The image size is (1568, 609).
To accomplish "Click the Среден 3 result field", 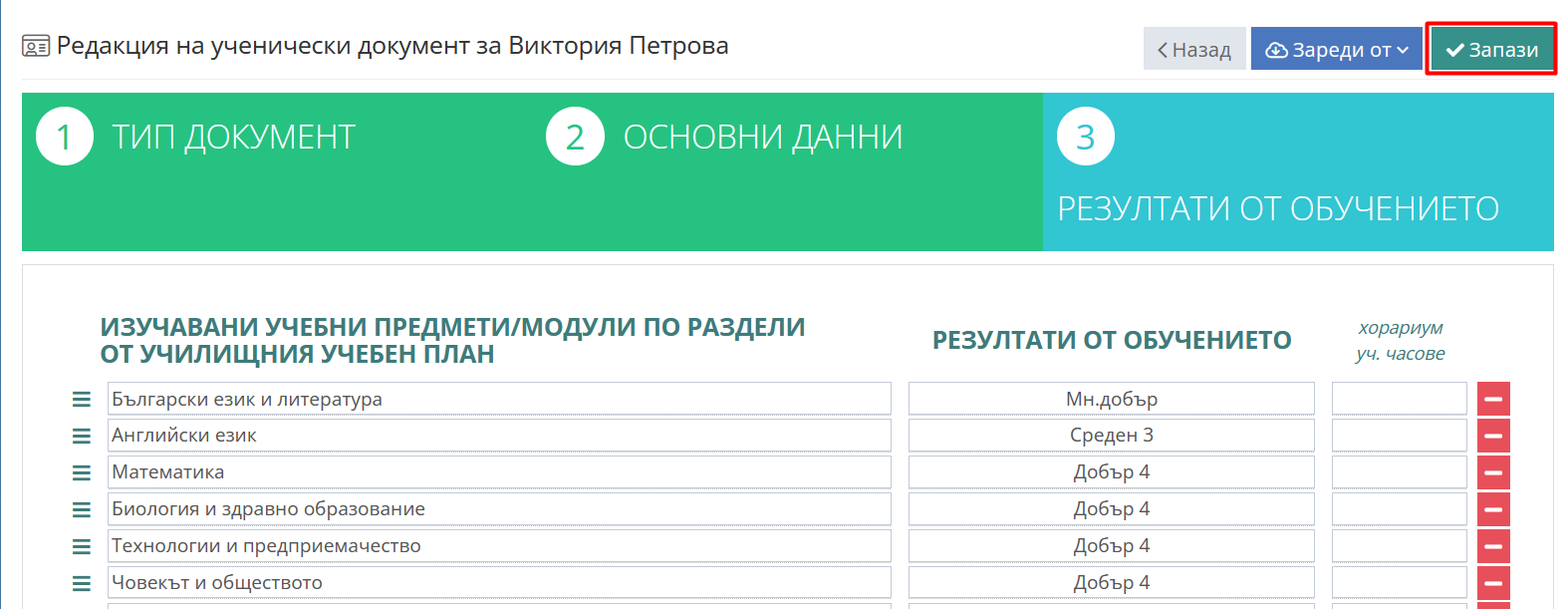I will pos(1112,436).
